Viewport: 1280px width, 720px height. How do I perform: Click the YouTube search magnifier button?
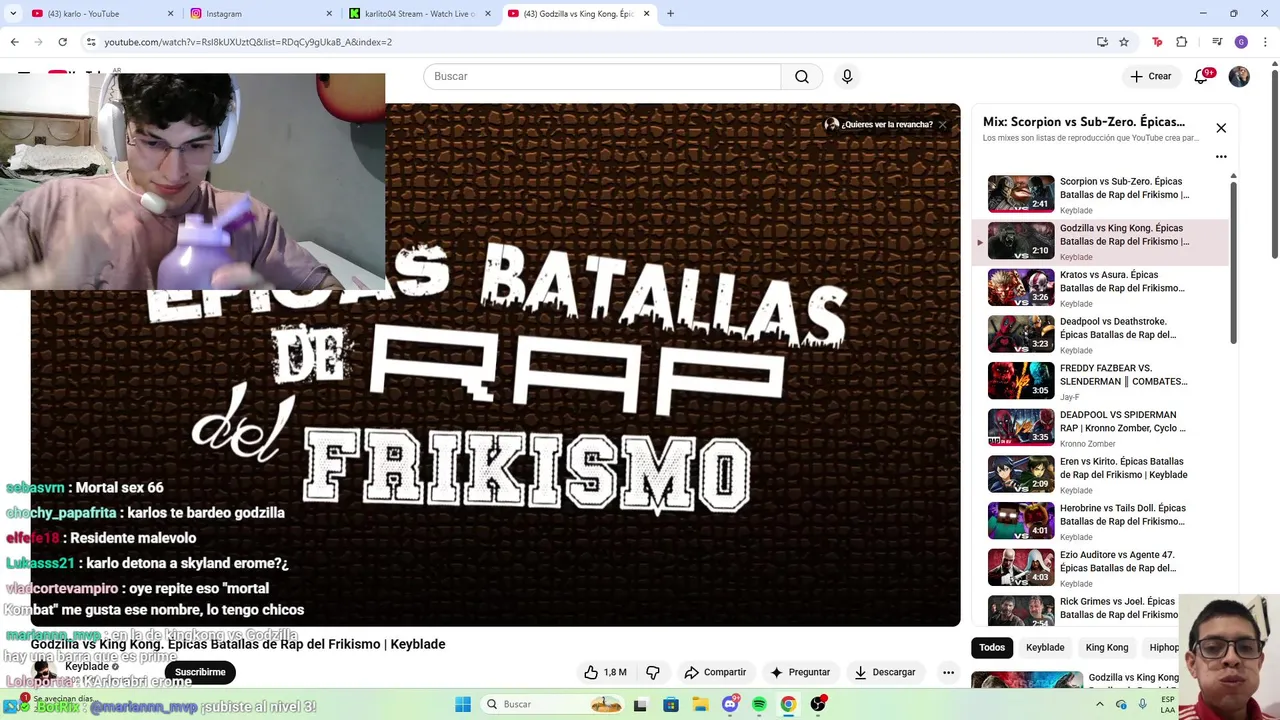click(x=802, y=76)
